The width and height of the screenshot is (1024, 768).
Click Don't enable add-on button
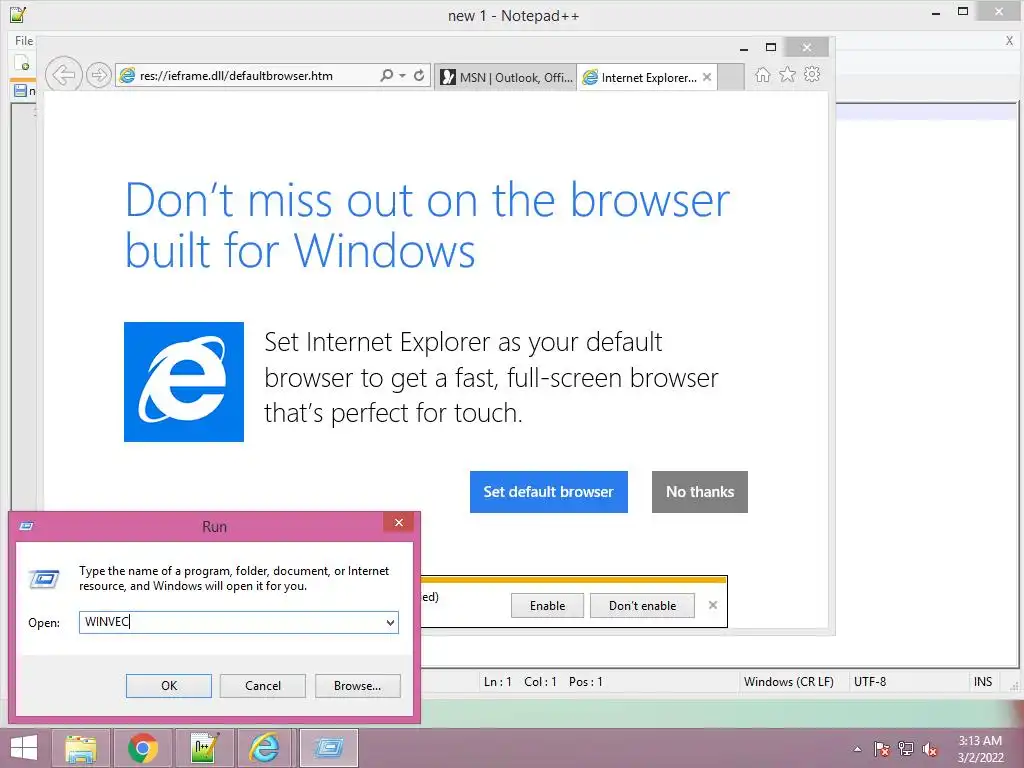pos(642,605)
